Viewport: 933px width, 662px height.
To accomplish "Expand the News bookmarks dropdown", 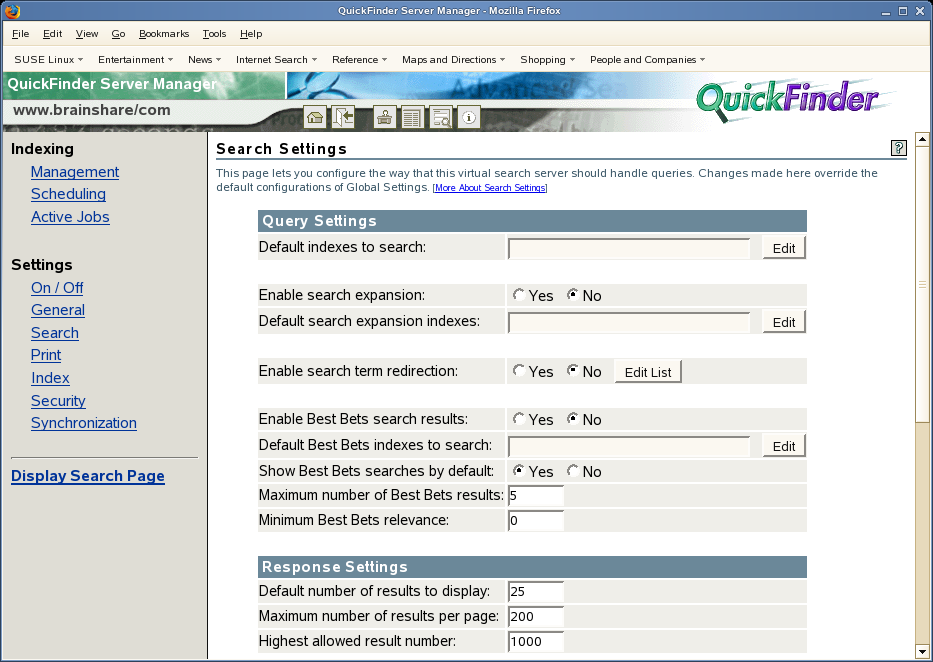I will point(205,59).
